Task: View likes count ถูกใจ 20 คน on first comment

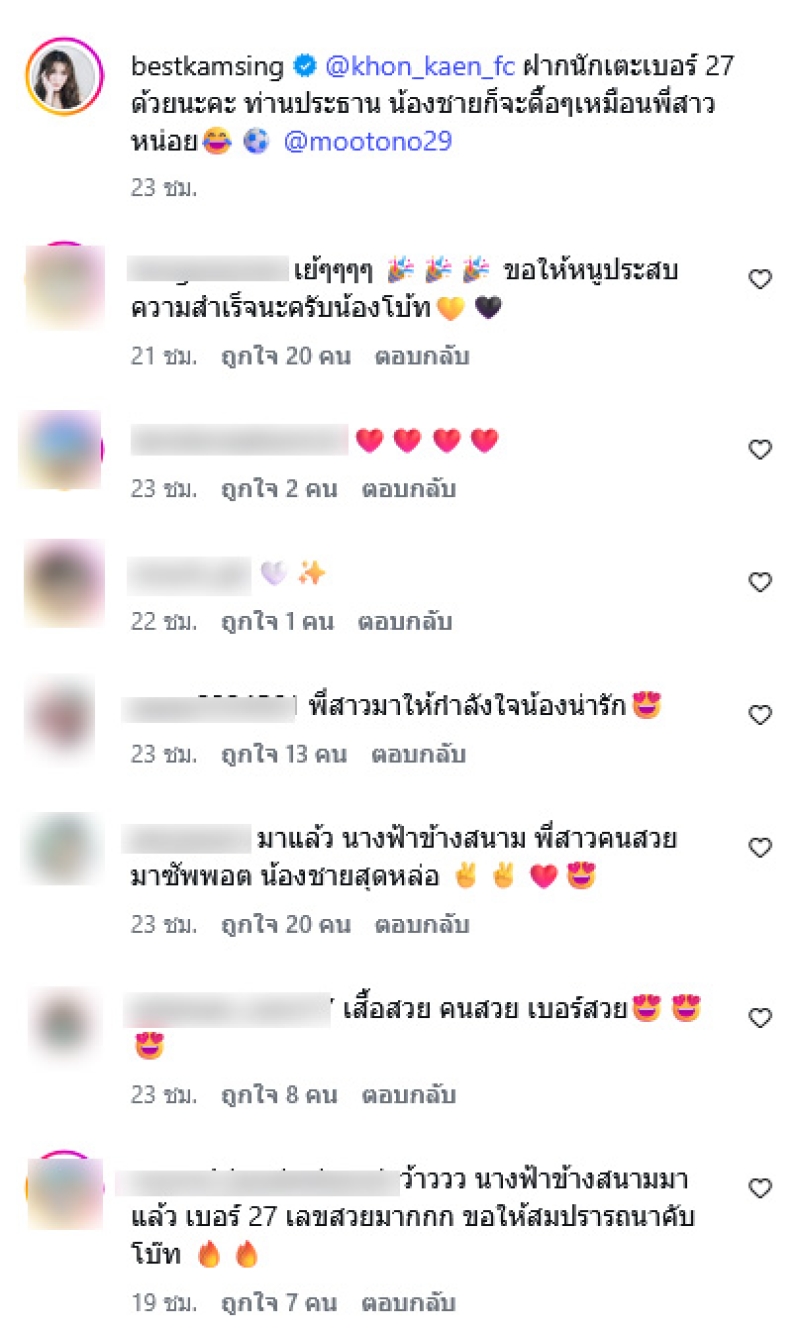Action: pos(286,356)
